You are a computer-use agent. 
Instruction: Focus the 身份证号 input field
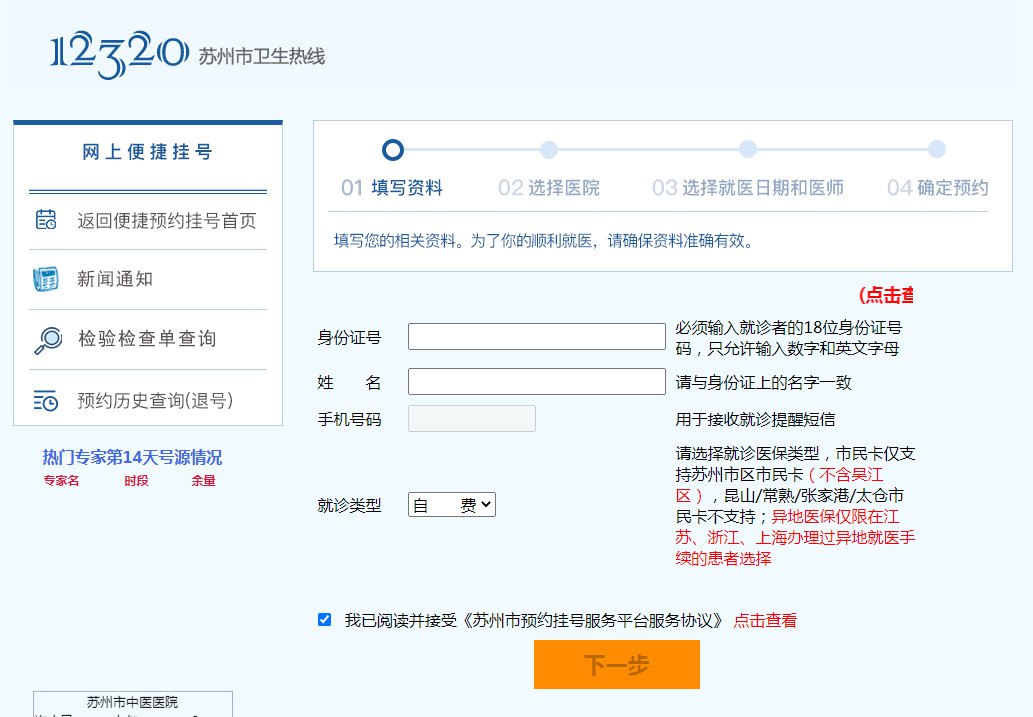tap(536, 337)
